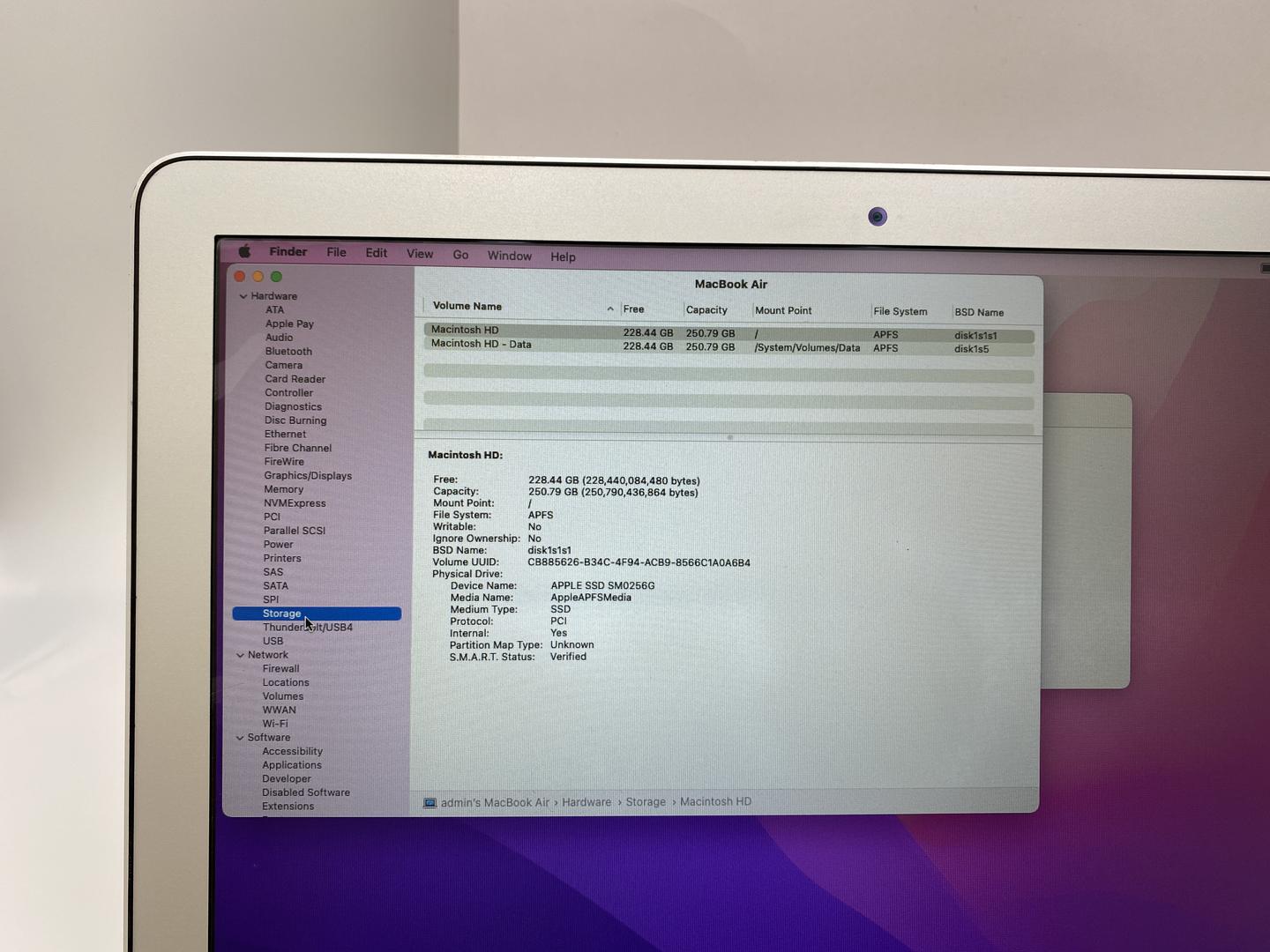Open the Apple menu
Screen dimensions: 1270x952
[x=244, y=251]
